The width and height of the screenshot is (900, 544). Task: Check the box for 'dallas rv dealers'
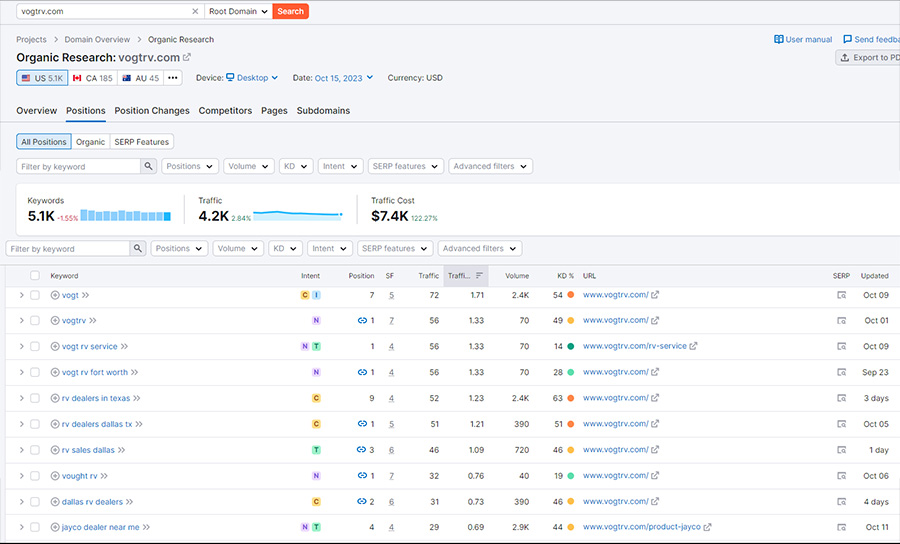[x=35, y=502]
